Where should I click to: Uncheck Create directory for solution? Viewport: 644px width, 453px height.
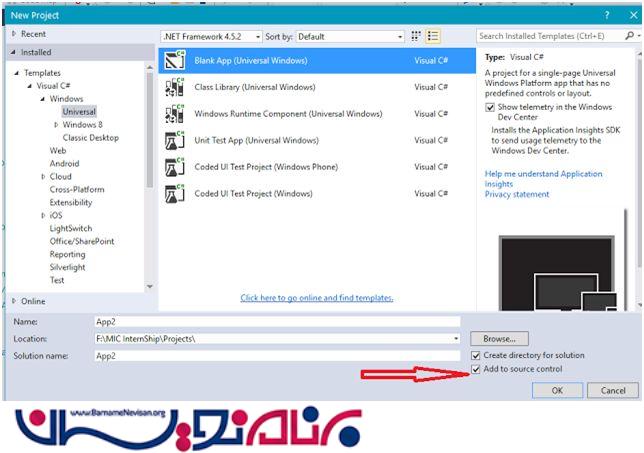[476, 355]
